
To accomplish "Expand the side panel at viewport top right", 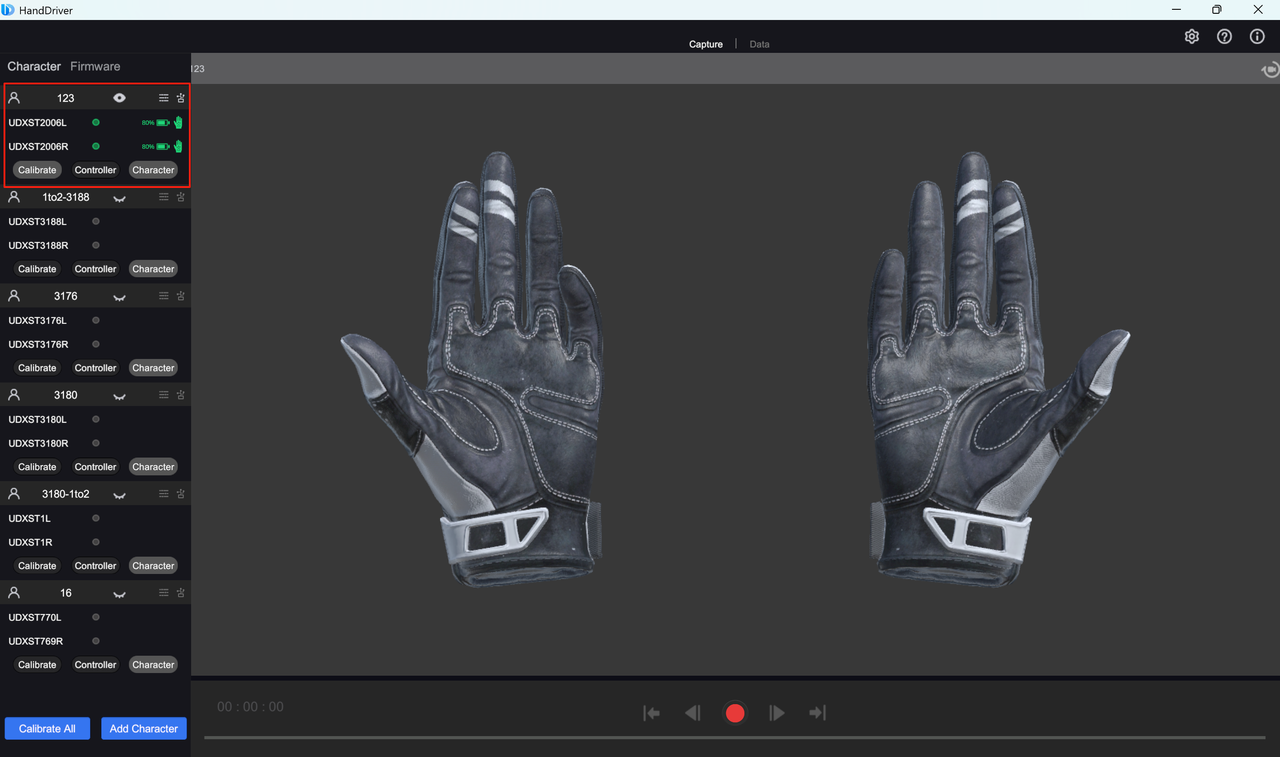I will pyautogui.click(x=1270, y=69).
